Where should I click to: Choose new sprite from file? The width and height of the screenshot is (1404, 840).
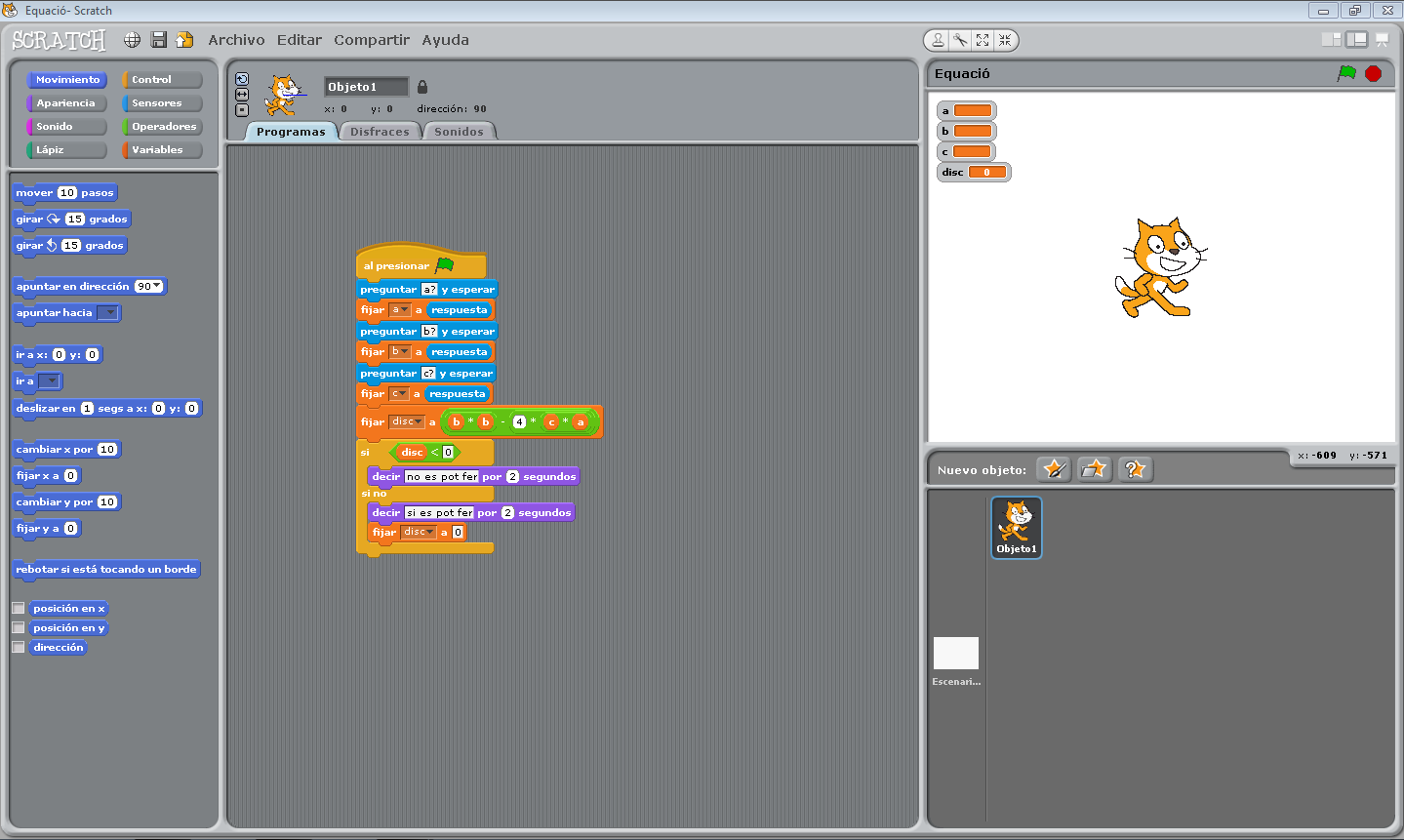tap(1094, 469)
